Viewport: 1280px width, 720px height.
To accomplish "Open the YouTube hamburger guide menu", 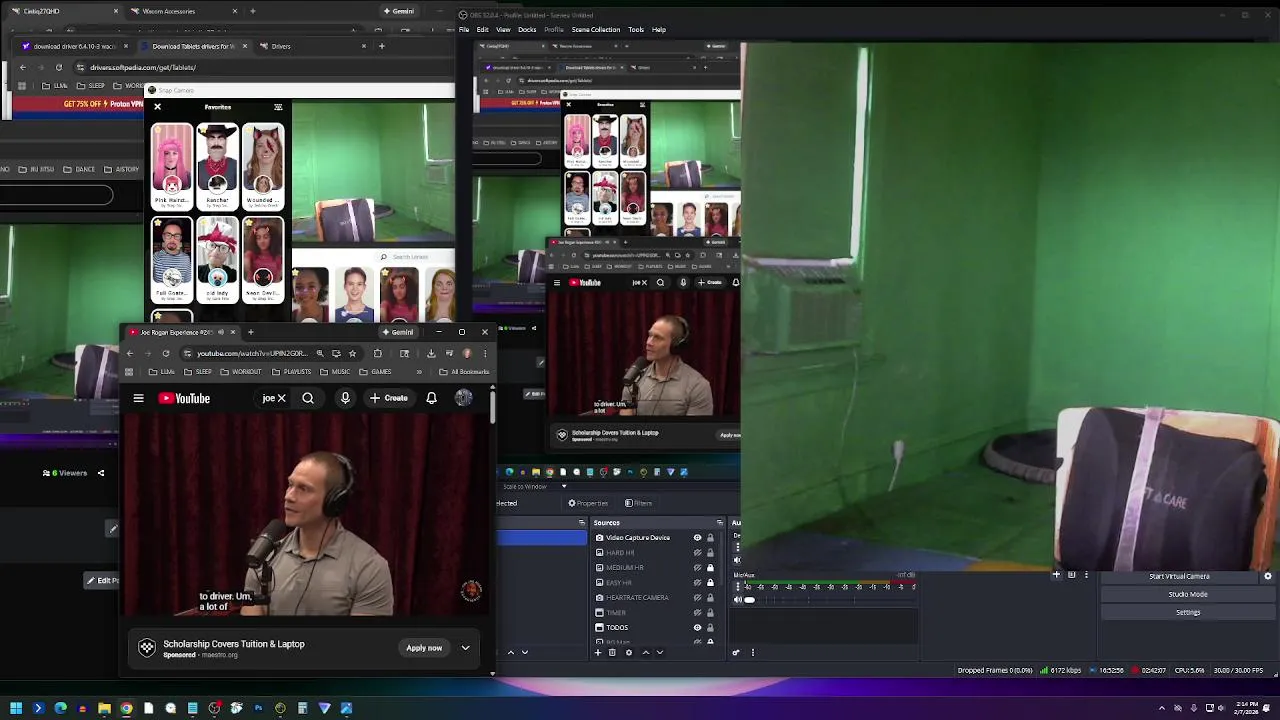I will [138, 398].
